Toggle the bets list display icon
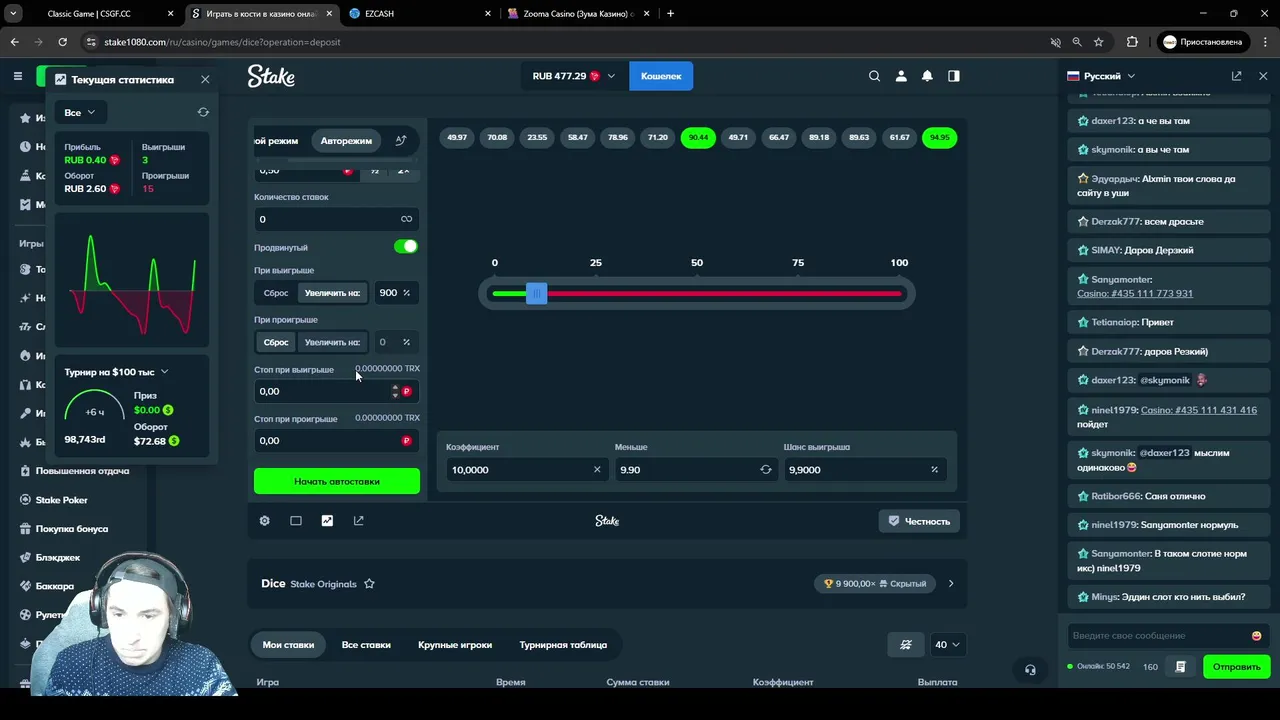This screenshot has height=720, width=1280. click(906, 645)
